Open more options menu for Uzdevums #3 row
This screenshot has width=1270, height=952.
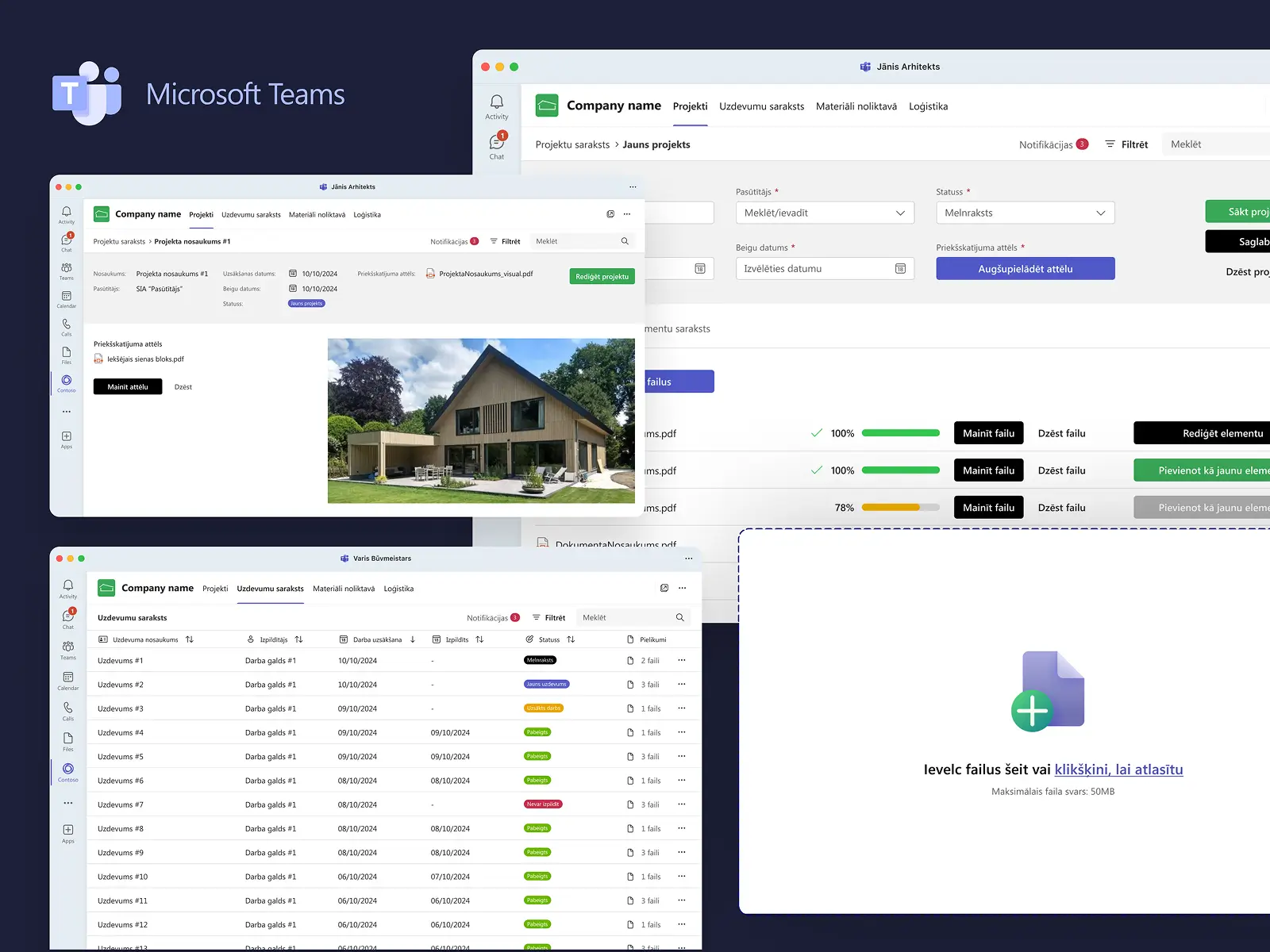click(682, 708)
